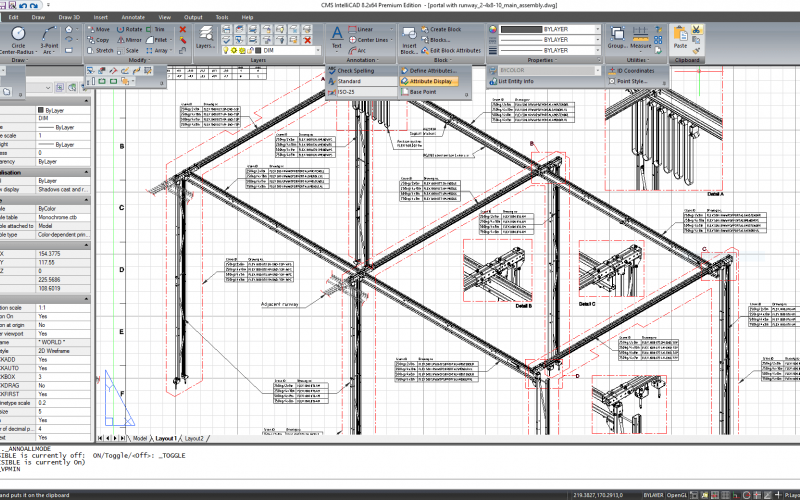Expand the BYLAYER color dropdown

tap(597, 29)
